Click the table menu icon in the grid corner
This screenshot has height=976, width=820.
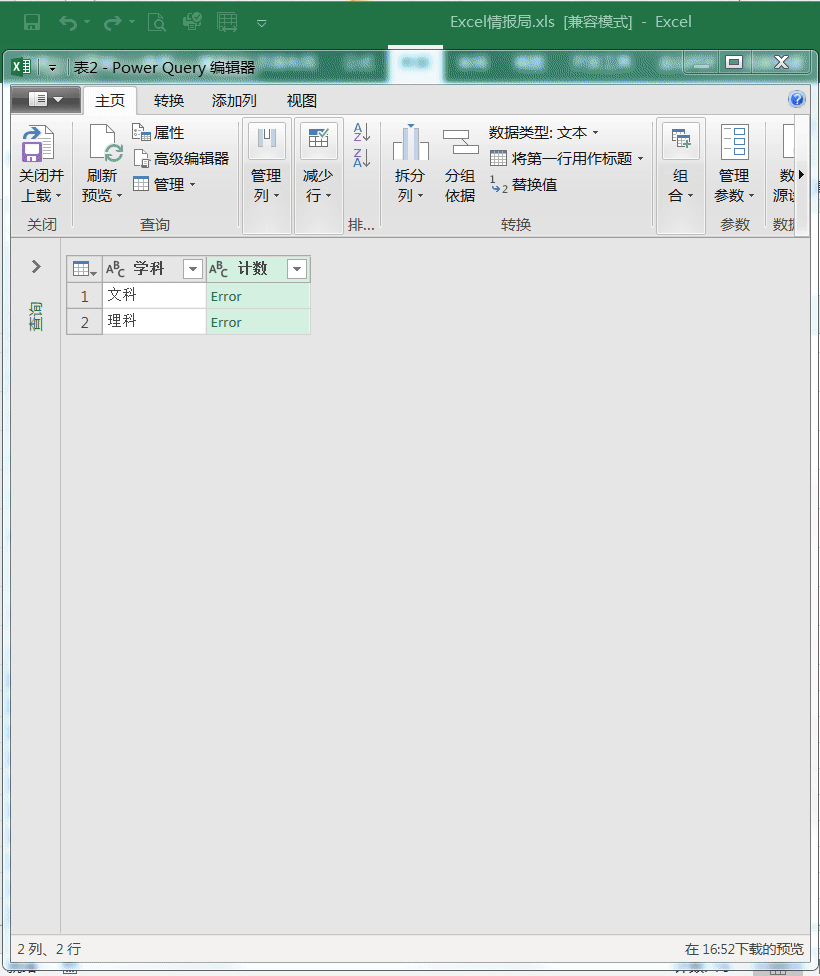pos(84,269)
